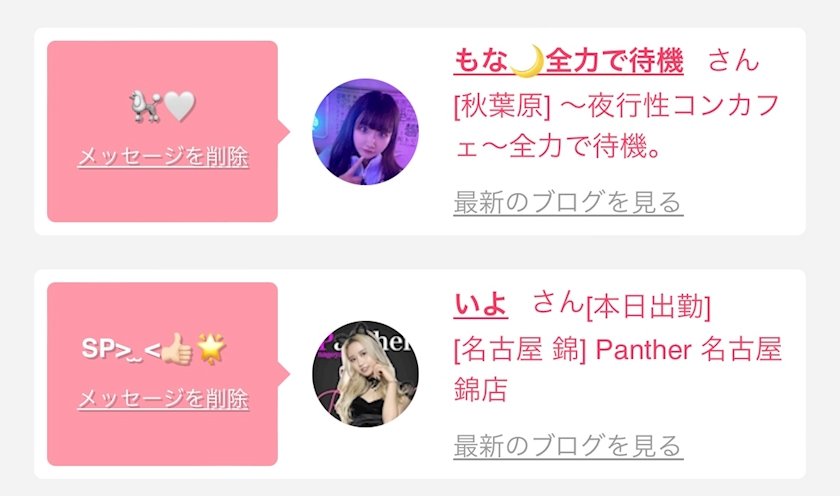The height and width of the screenshot is (496, 840).
Task: Delete the SP>_< message
Action: (163, 399)
